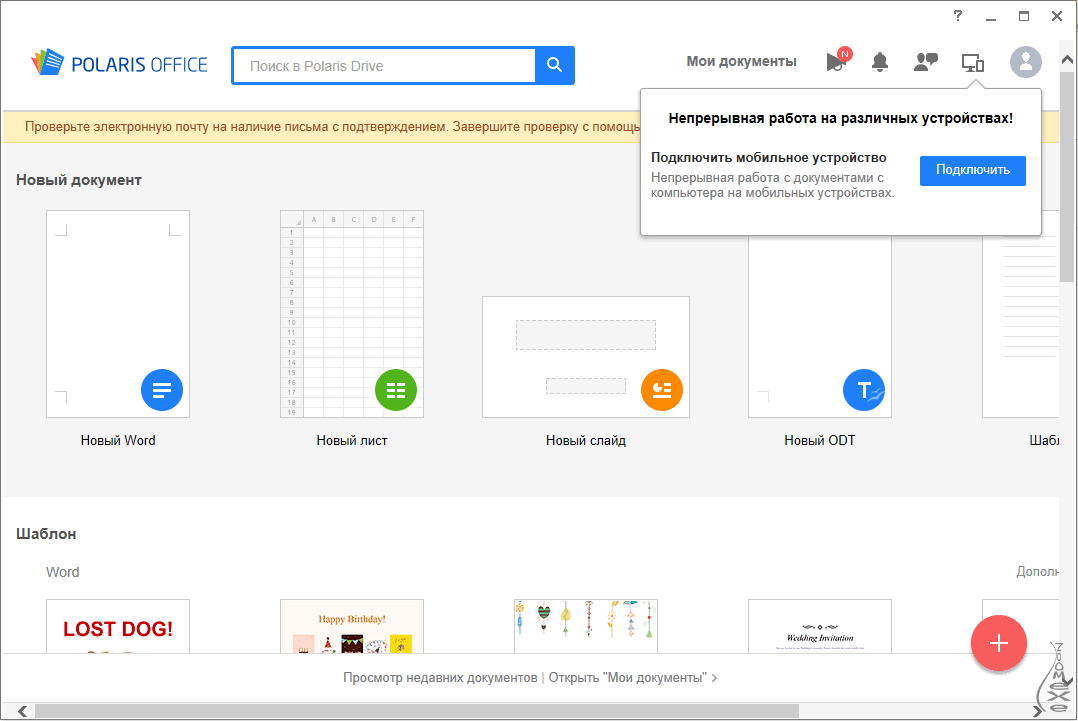Open the hanging ornaments template
The width and height of the screenshot is (1078, 721).
point(586,626)
